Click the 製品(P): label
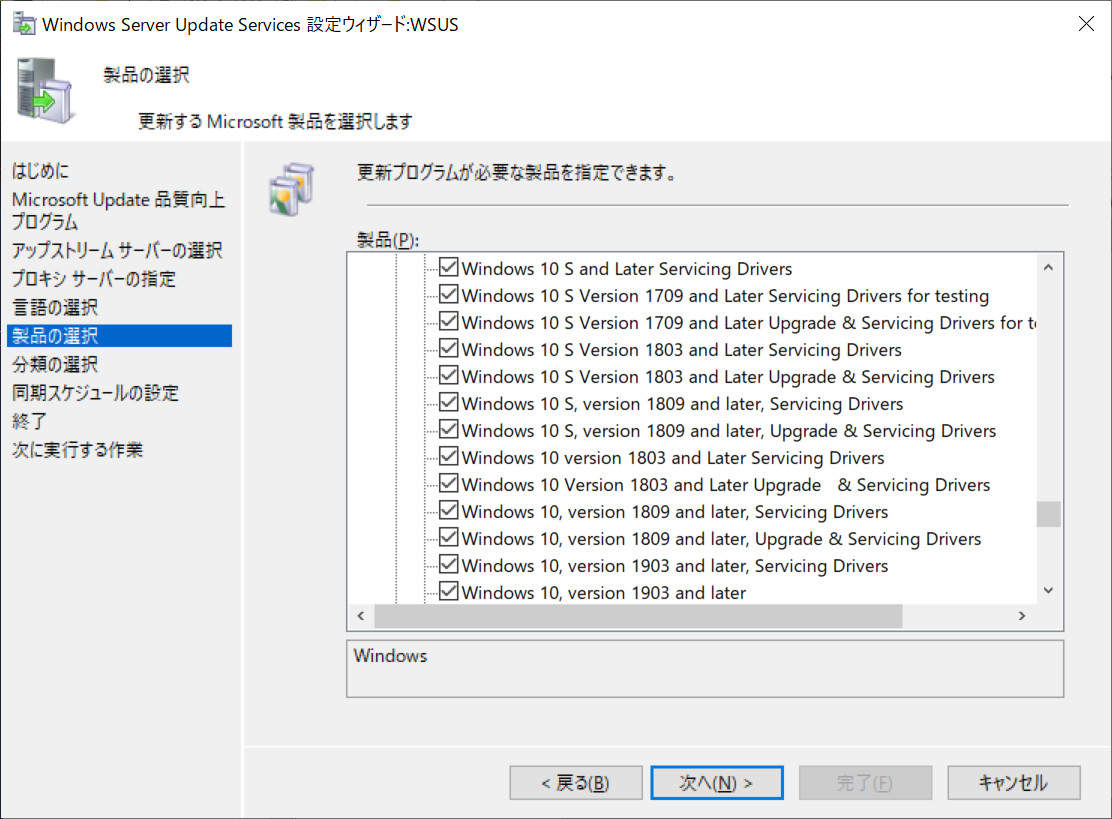The height and width of the screenshot is (819, 1112). coord(387,240)
